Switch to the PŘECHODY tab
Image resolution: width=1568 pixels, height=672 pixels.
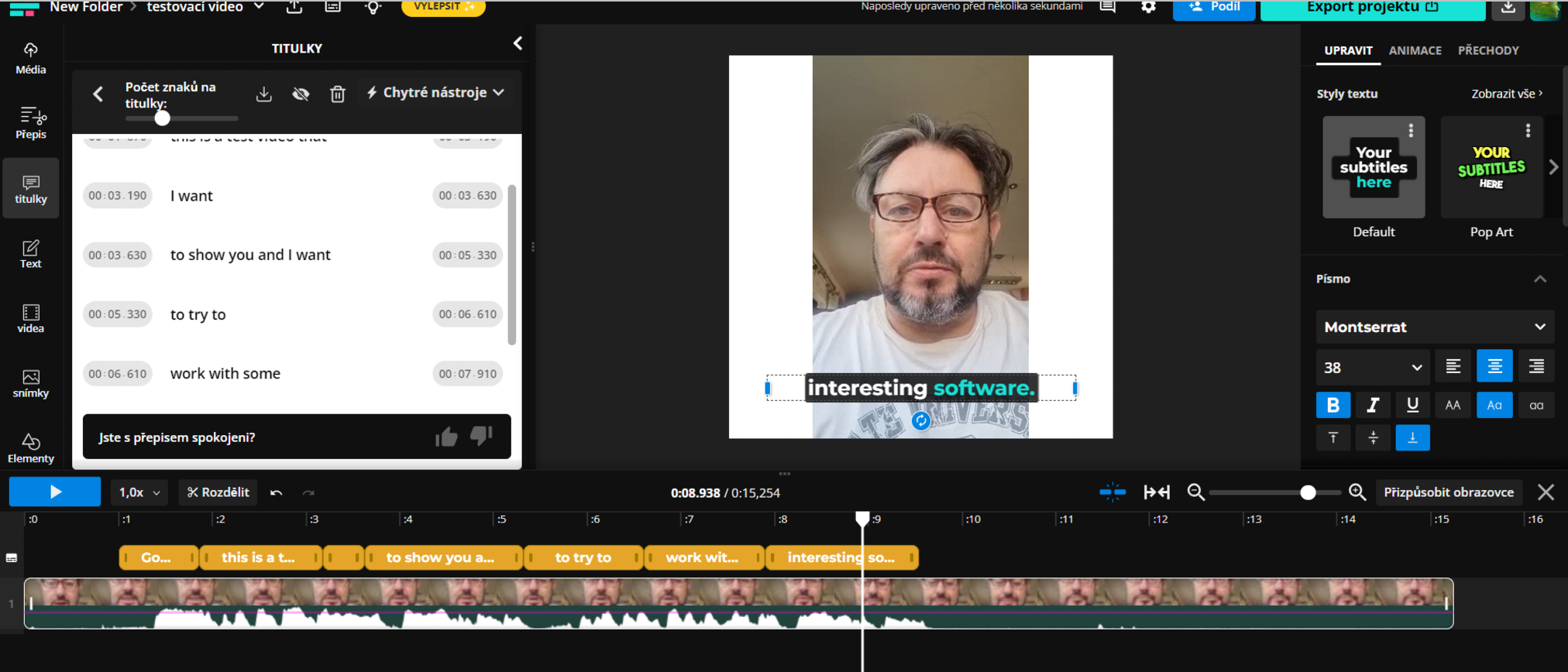point(1488,50)
